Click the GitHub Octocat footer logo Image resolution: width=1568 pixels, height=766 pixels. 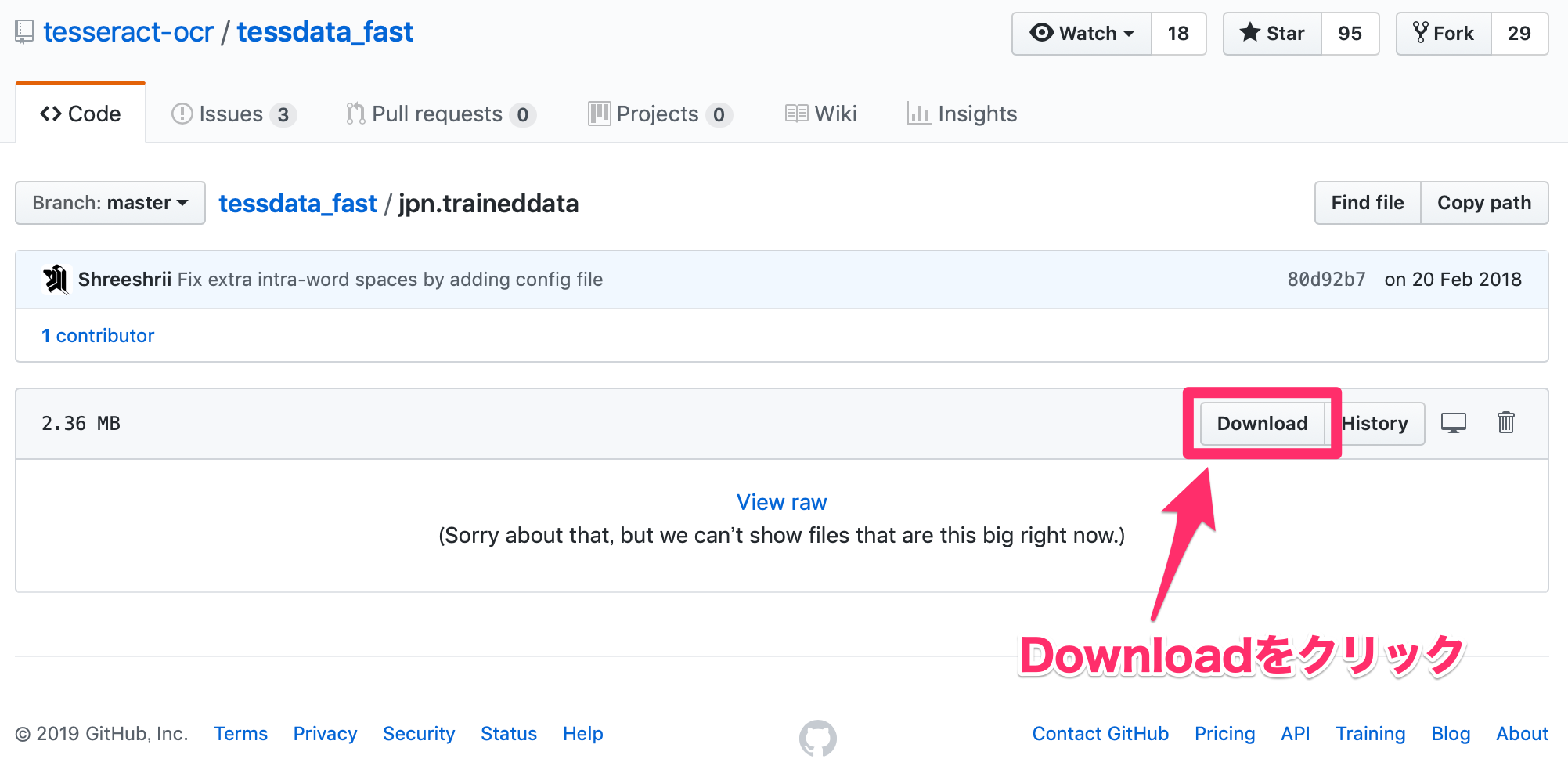(818, 738)
